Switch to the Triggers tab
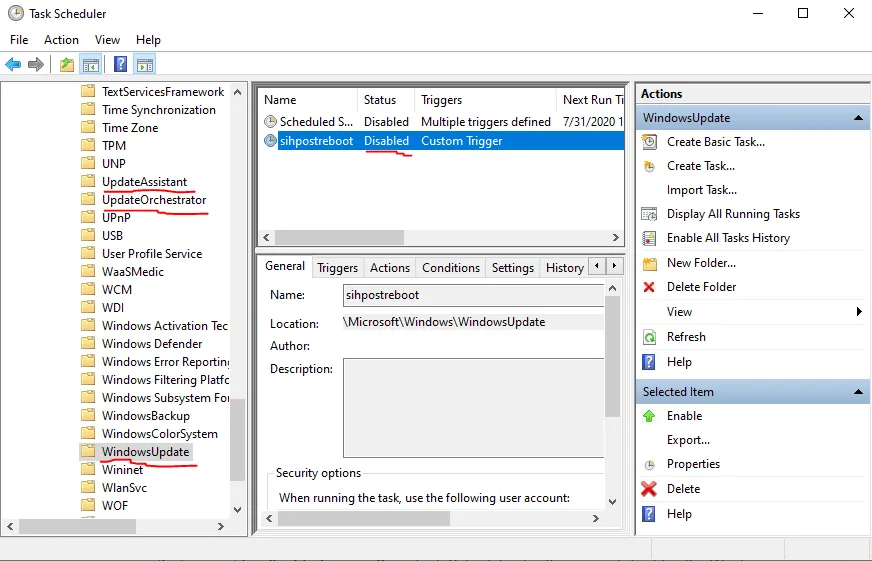This screenshot has width=872, height=561. 338,268
